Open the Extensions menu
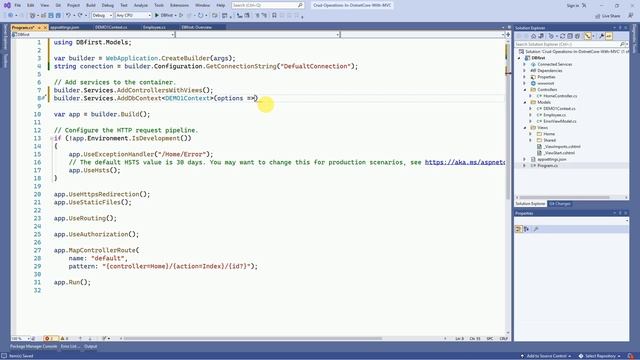 click(179, 5)
